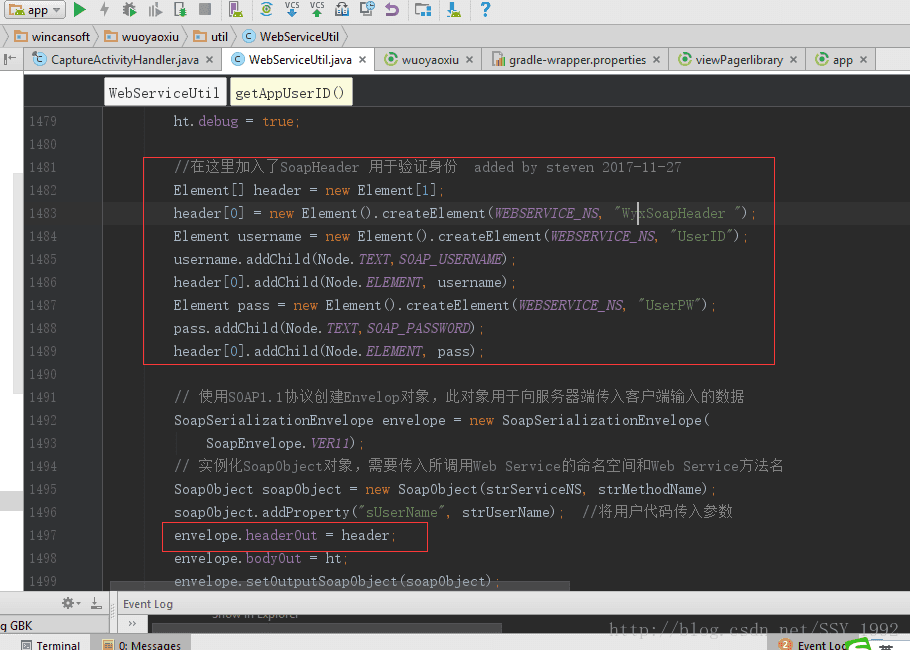Select util breadcrumb folder

point(211,37)
